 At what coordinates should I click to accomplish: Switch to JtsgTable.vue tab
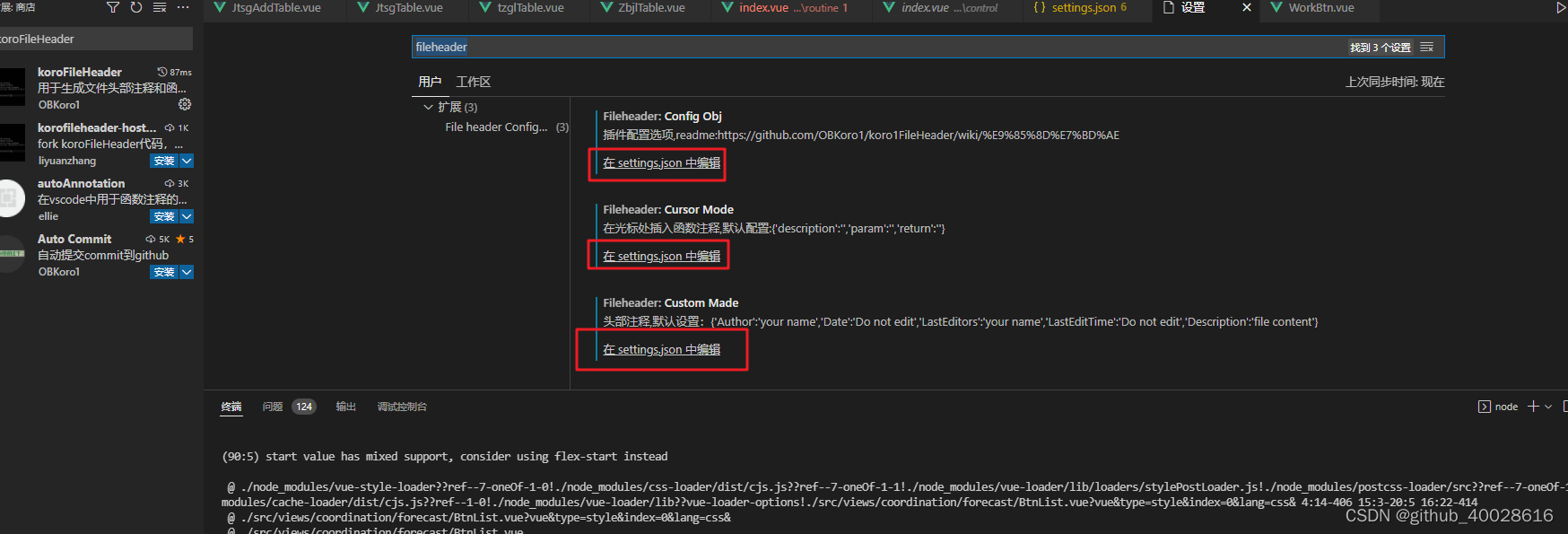408,8
